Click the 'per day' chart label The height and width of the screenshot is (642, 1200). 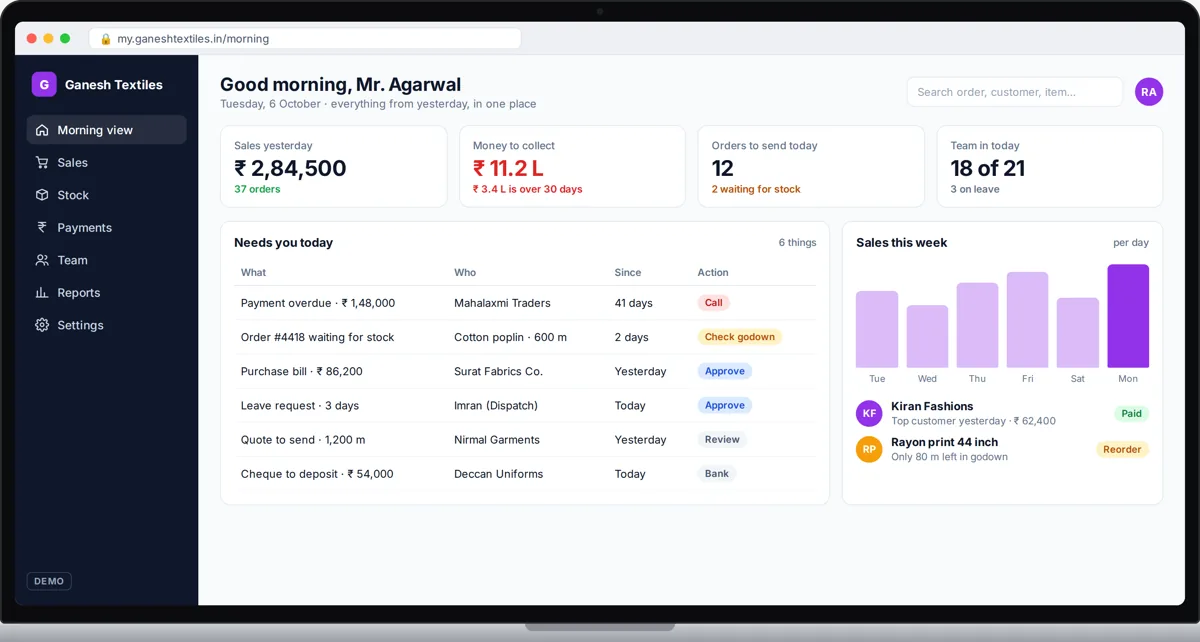click(1131, 242)
